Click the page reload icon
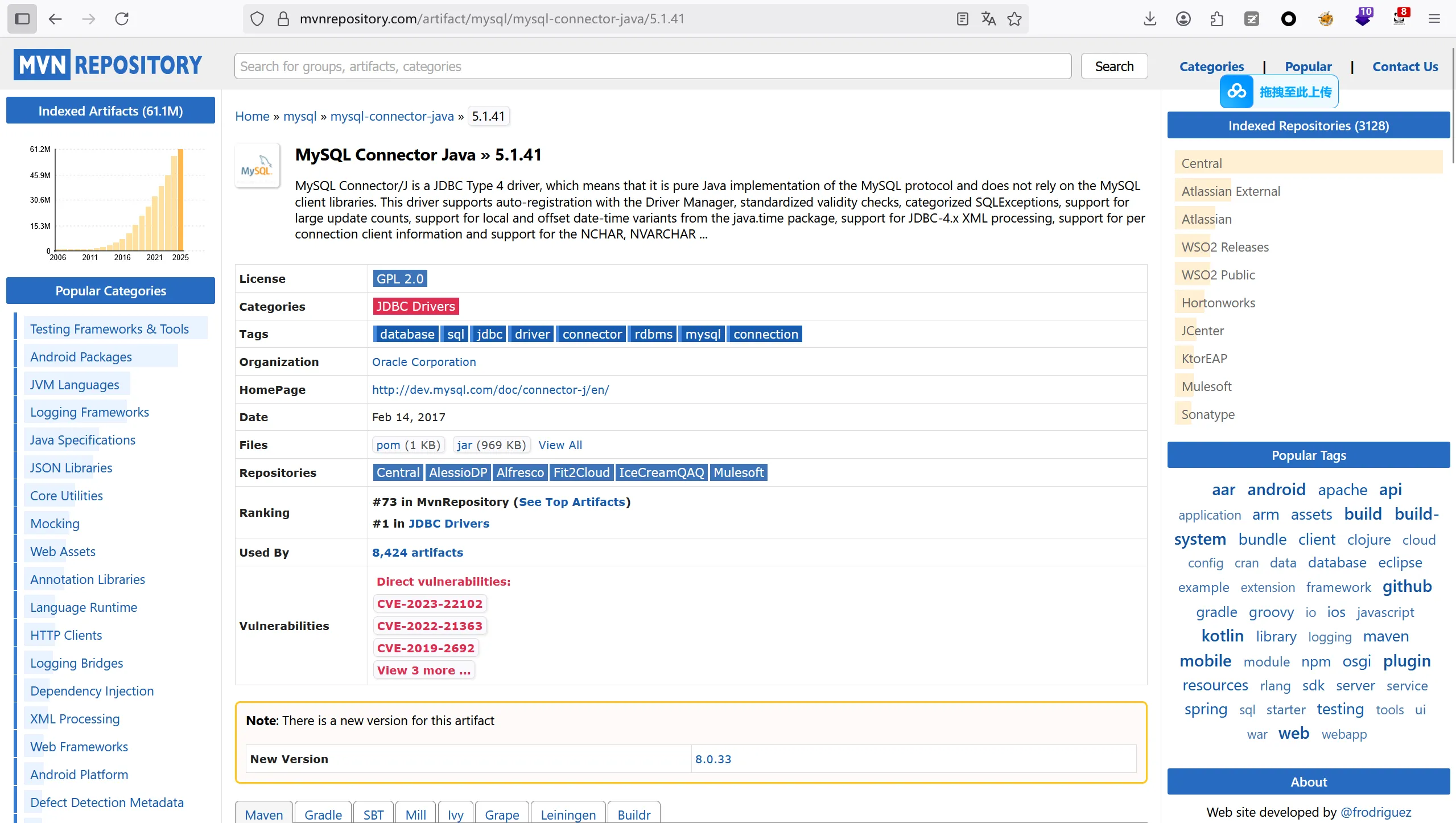The image size is (1456, 823). click(122, 19)
